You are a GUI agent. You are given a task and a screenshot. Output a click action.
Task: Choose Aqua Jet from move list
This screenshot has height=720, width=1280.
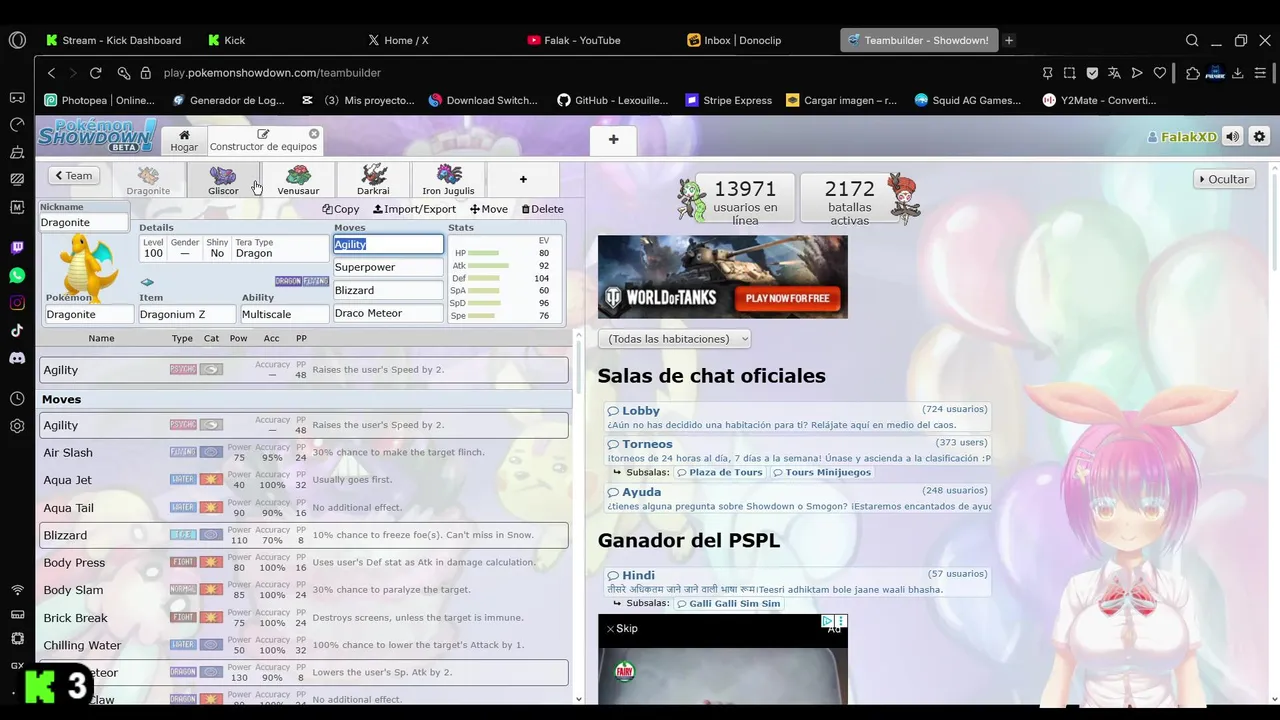tap(304, 480)
